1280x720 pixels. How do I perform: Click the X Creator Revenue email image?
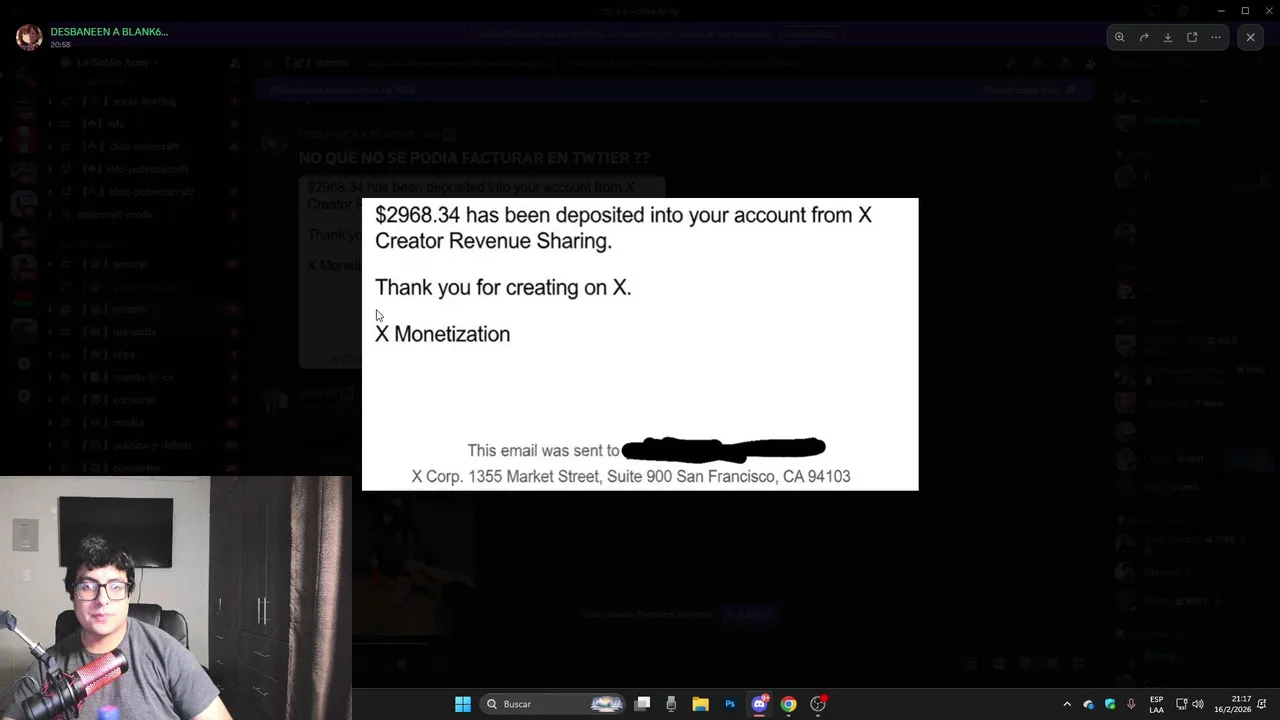click(x=640, y=344)
